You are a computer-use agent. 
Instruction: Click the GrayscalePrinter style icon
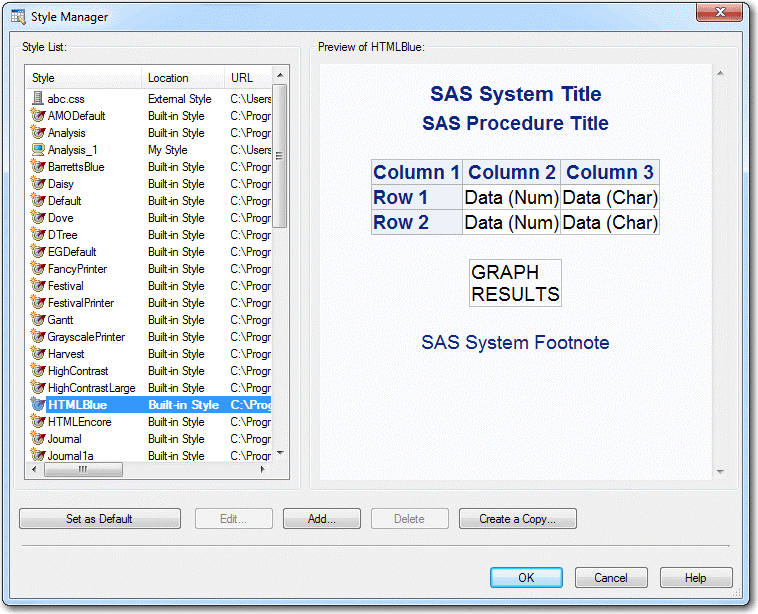pyautogui.click(x=38, y=336)
